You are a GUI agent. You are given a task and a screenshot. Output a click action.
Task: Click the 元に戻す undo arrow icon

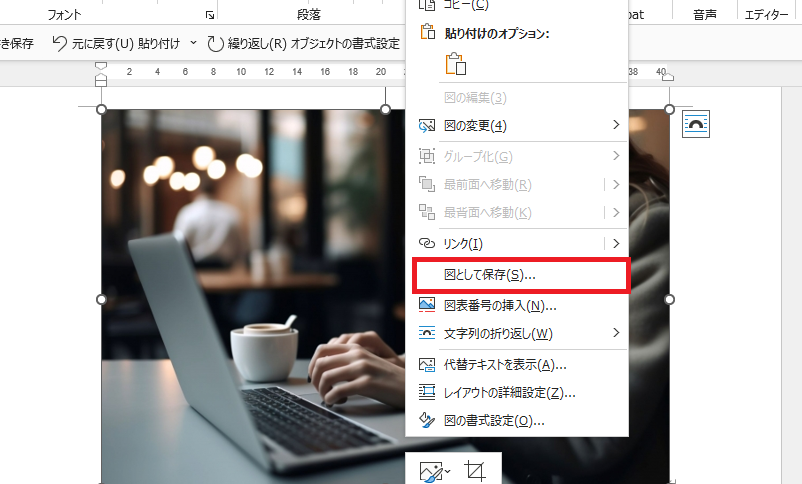point(59,43)
